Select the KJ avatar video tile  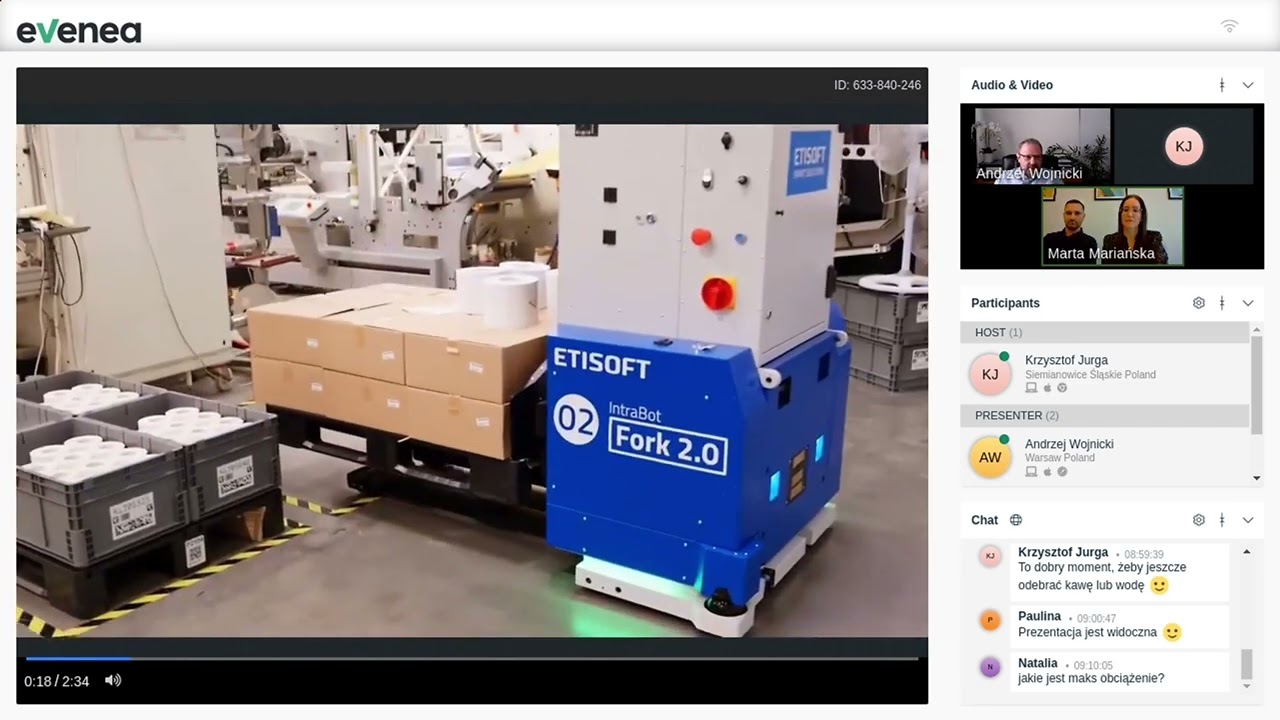1183,146
